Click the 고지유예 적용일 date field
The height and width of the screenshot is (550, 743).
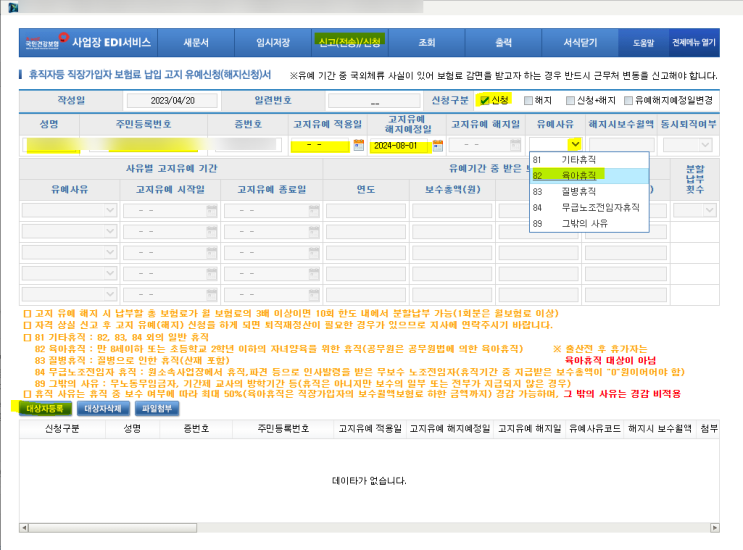click(x=320, y=145)
